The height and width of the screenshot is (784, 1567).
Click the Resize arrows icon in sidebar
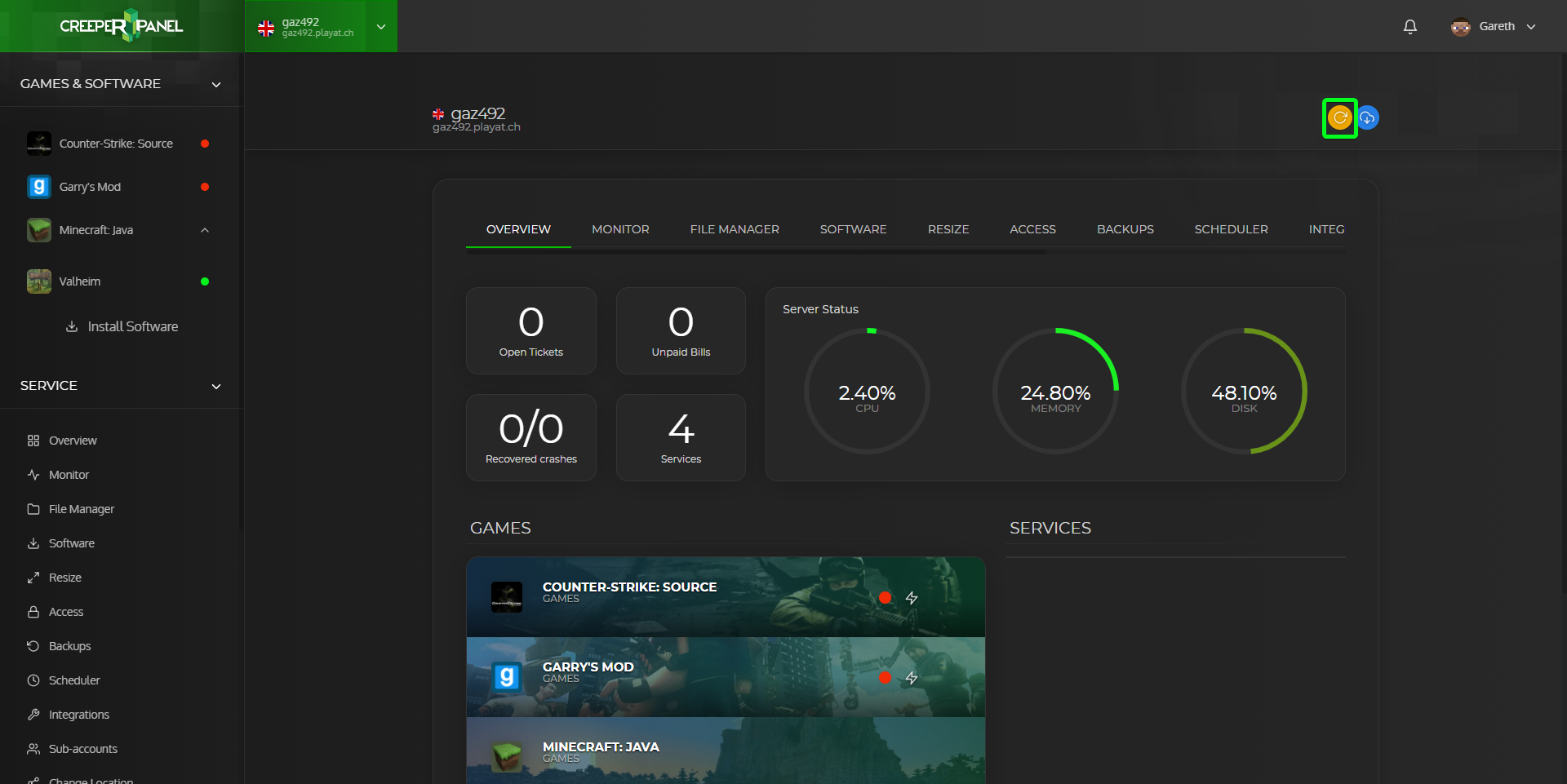pyautogui.click(x=33, y=578)
